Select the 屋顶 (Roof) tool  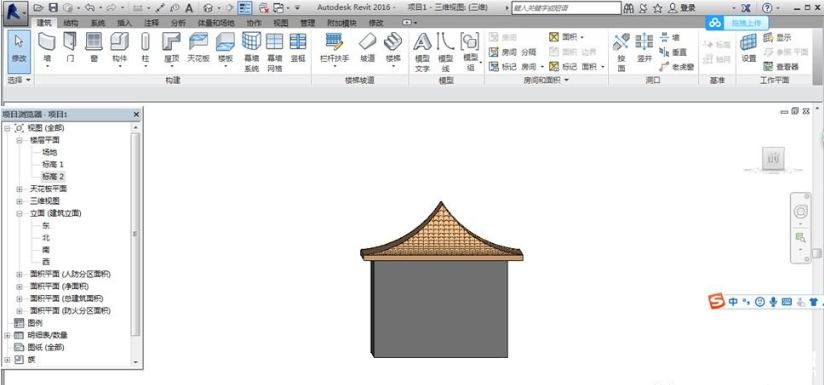pos(171,49)
